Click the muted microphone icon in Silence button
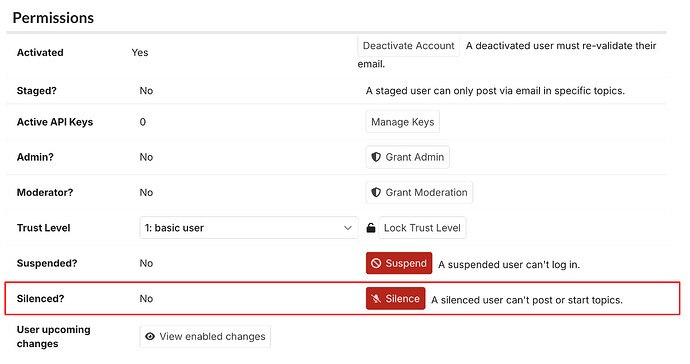 click(x=376, y=298)
